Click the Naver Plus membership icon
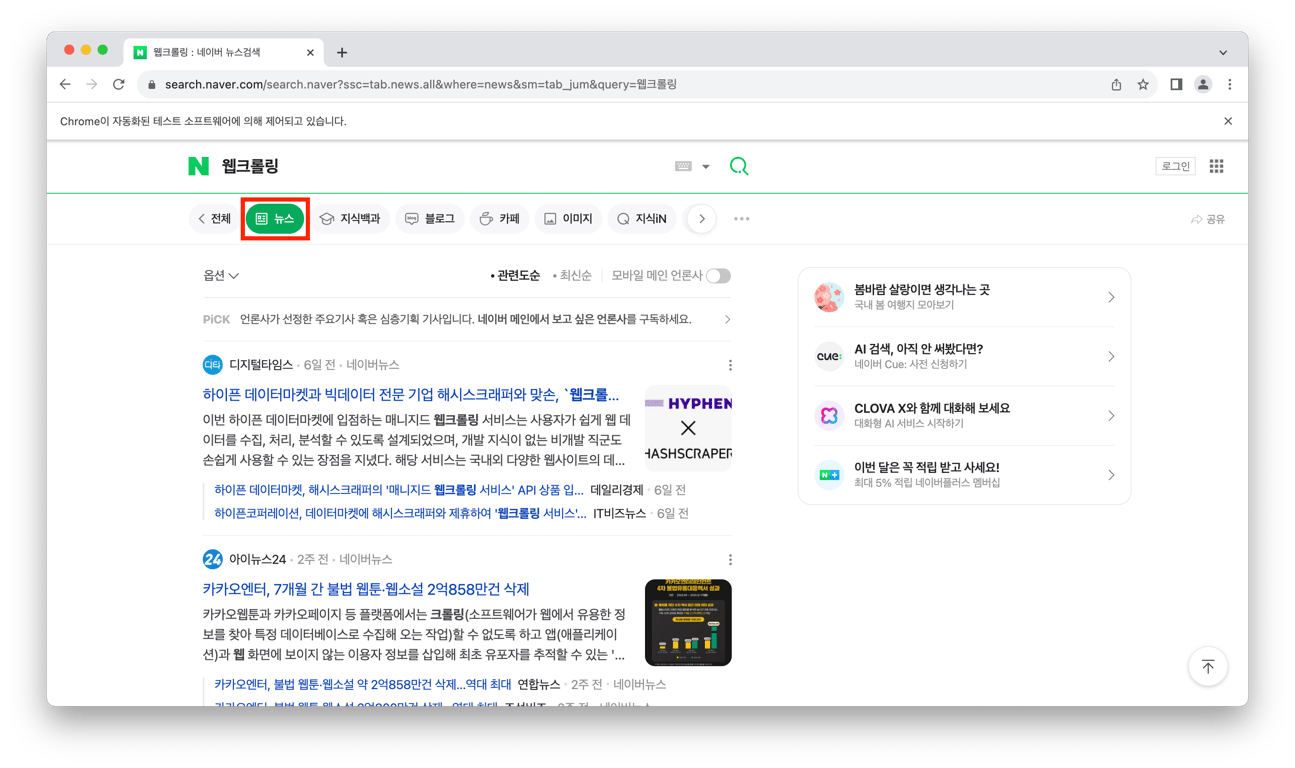The image size is (1295, 768). pyautogui.click(x=829, y=475)
